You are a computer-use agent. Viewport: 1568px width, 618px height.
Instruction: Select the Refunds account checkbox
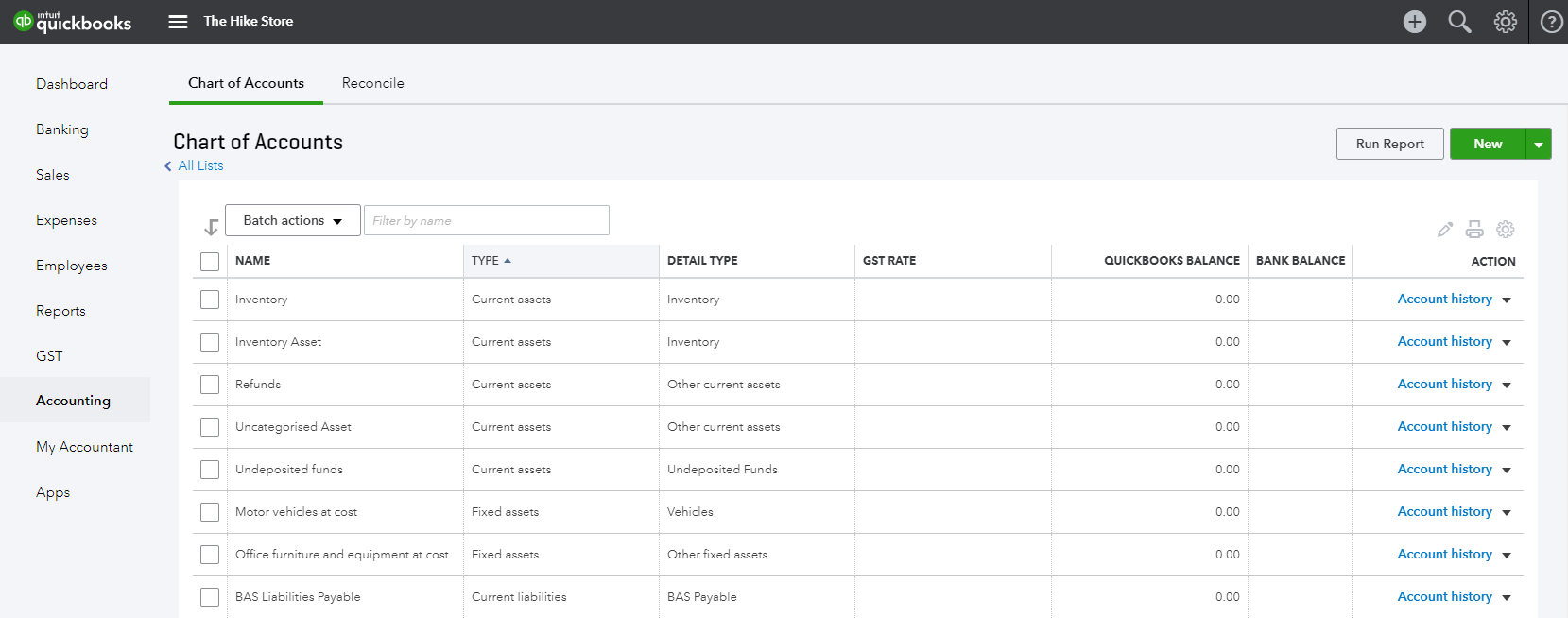point(210,385)
